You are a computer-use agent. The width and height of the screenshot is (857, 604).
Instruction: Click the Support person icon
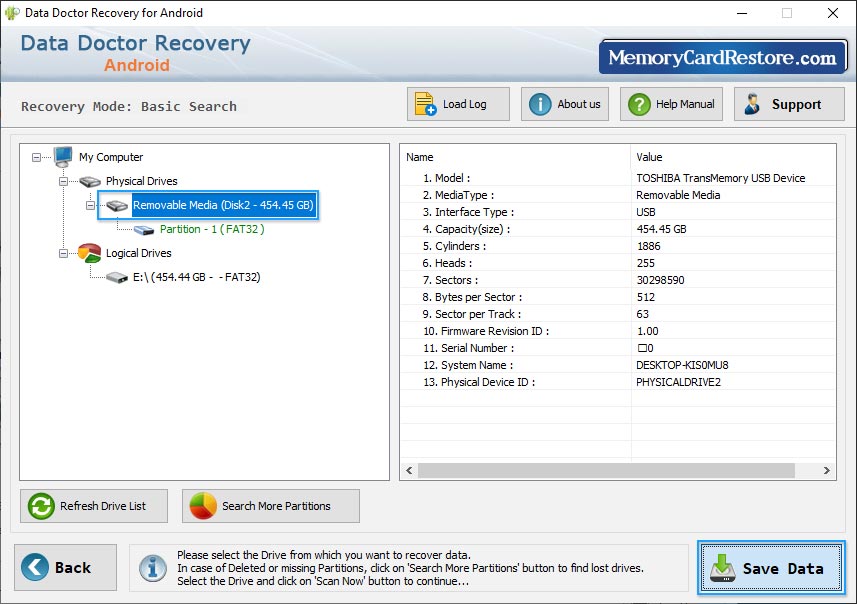[x=752, y=104]
